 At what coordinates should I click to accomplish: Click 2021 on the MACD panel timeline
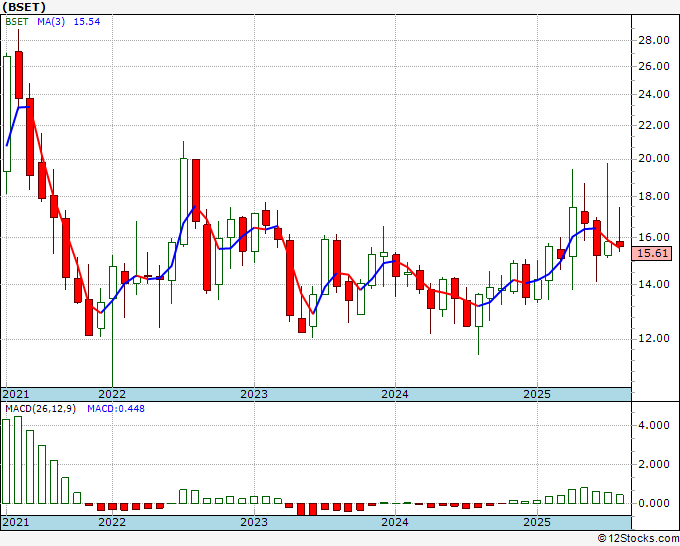click(16, 522)
